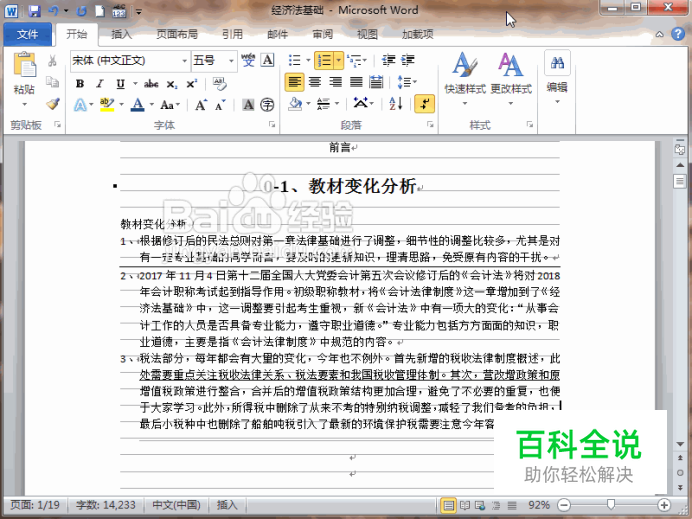Image resolution: width=692 pixels, height=519 pixels.
Task: Switch to 插入 ribbon tab
Action: point(122,34)
